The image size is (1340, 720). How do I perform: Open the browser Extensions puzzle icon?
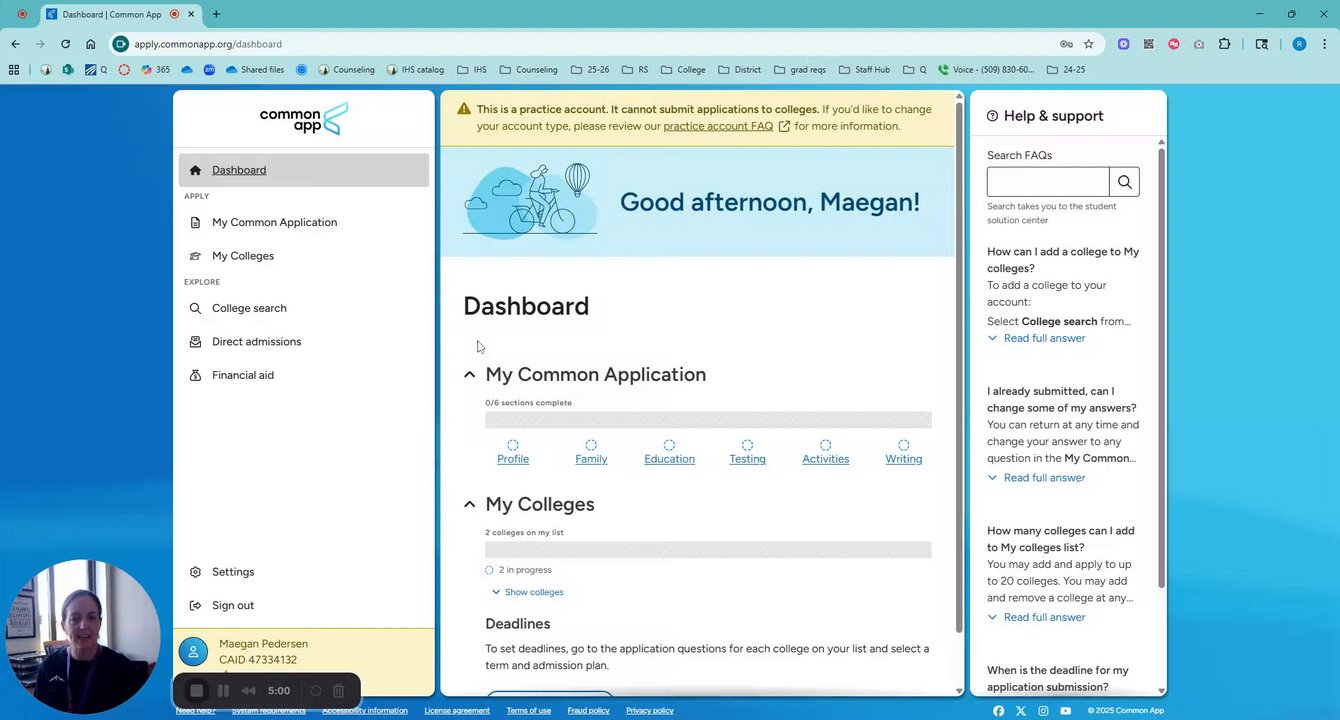pos(1225,44)
